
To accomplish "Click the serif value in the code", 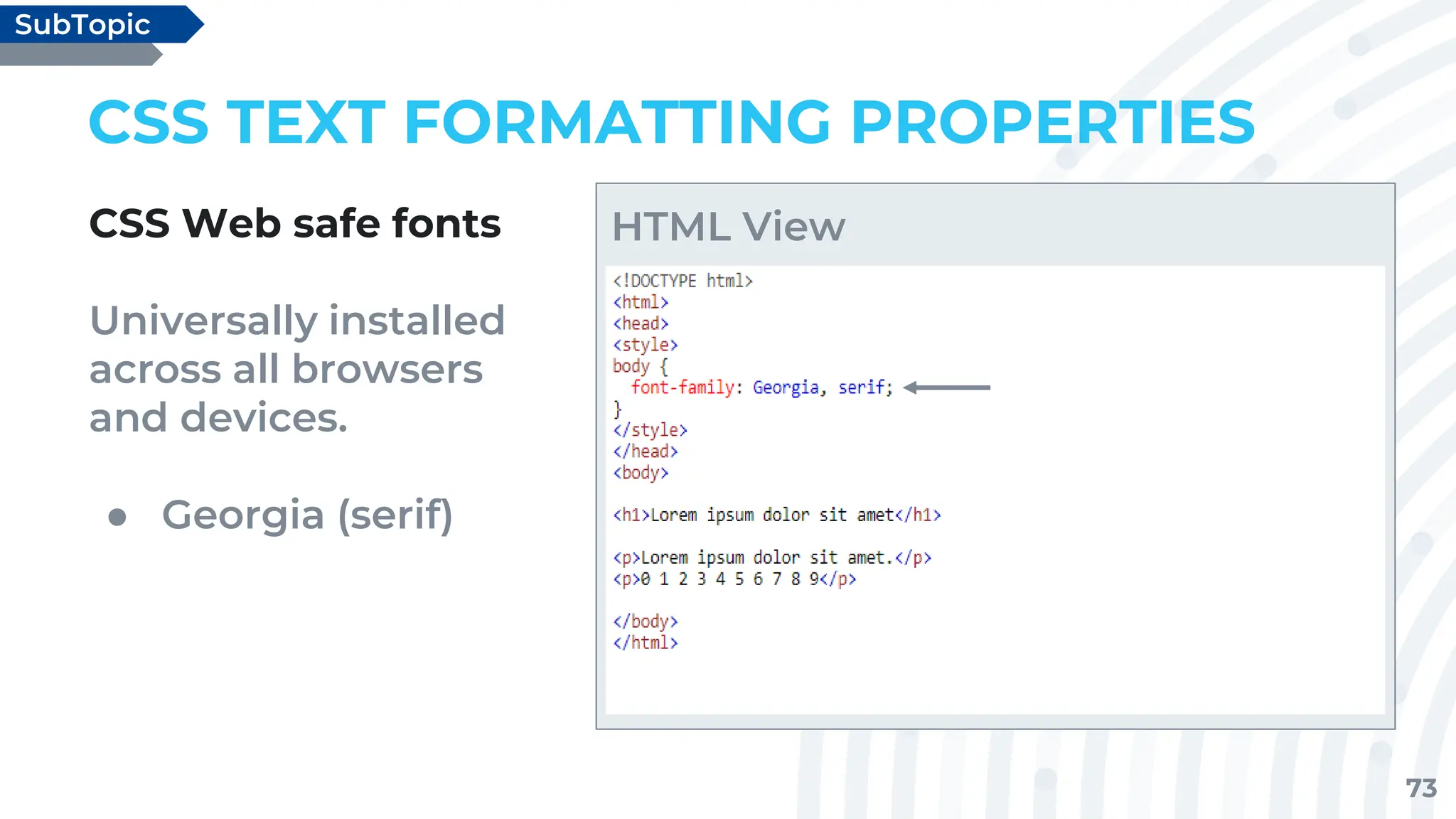I will pyautogui.click(x=862, y=387).
